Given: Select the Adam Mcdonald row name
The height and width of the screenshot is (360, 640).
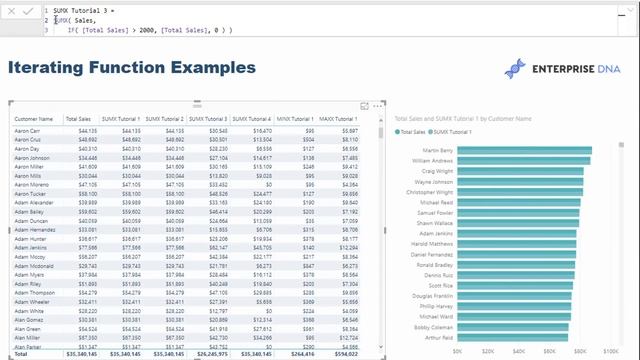Looking at the screenshot, I should (34, 266).
